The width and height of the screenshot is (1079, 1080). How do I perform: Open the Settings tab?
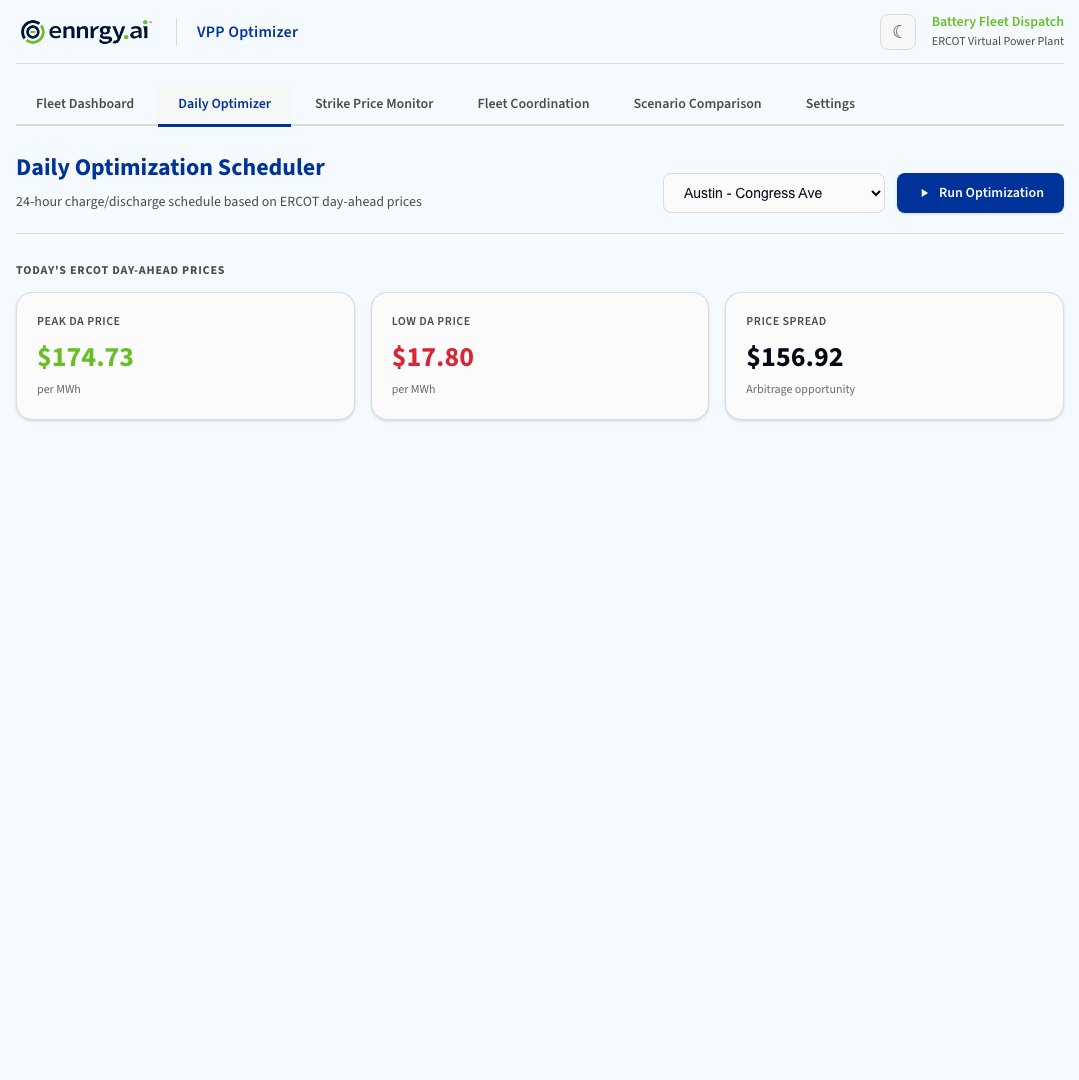click(830, 103)
